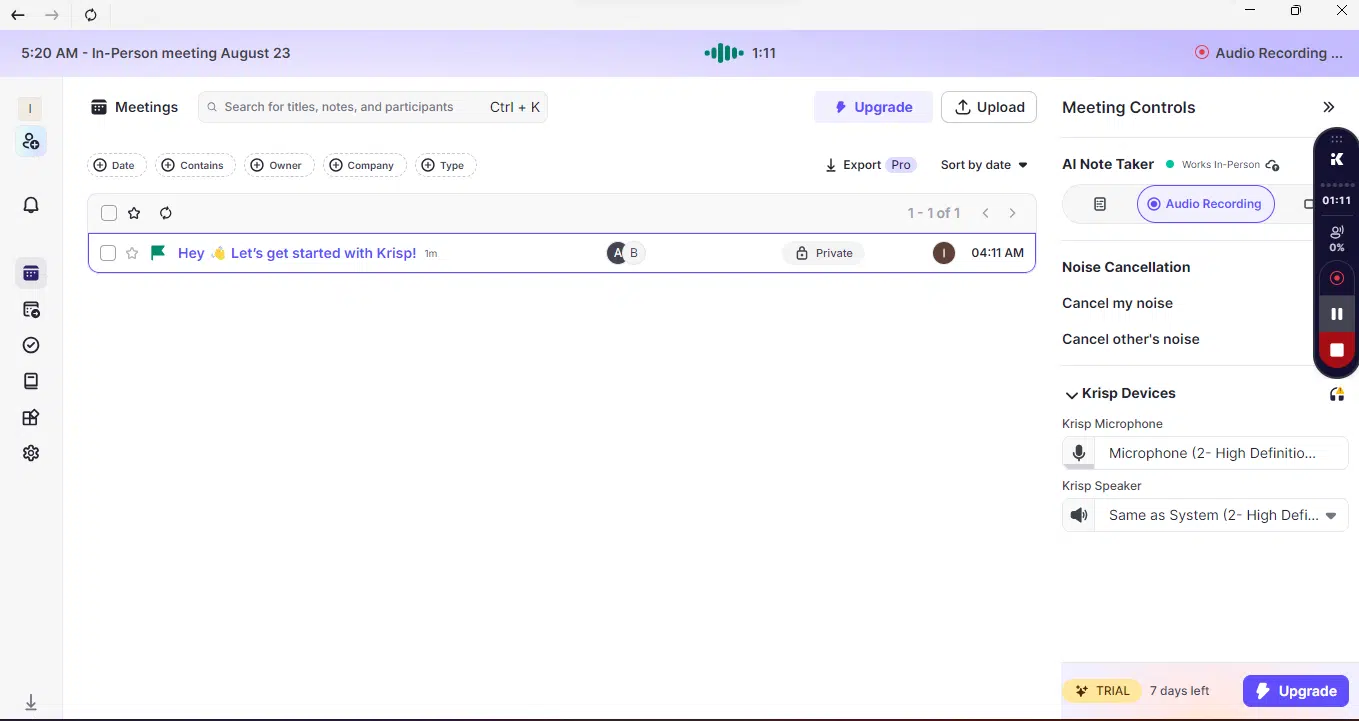Refresh the meetings list
Viewport: 1359px width, 721px height.
(x=166, y=213)
